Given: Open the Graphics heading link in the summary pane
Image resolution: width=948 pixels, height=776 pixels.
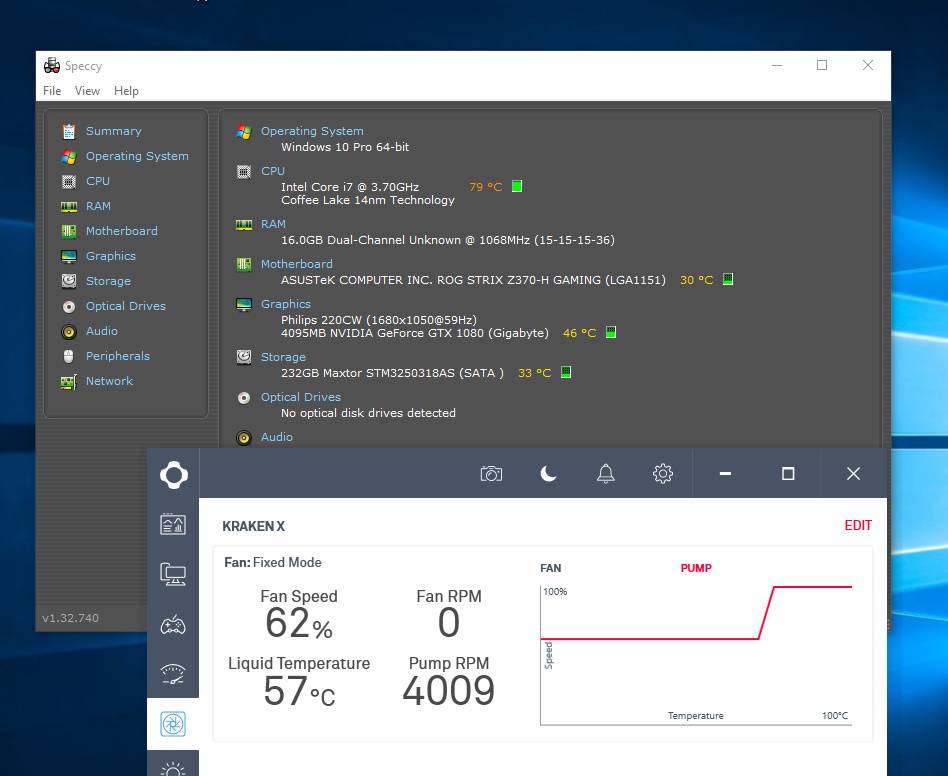Looking at the screenshot, I should click(x=286, y=304).
